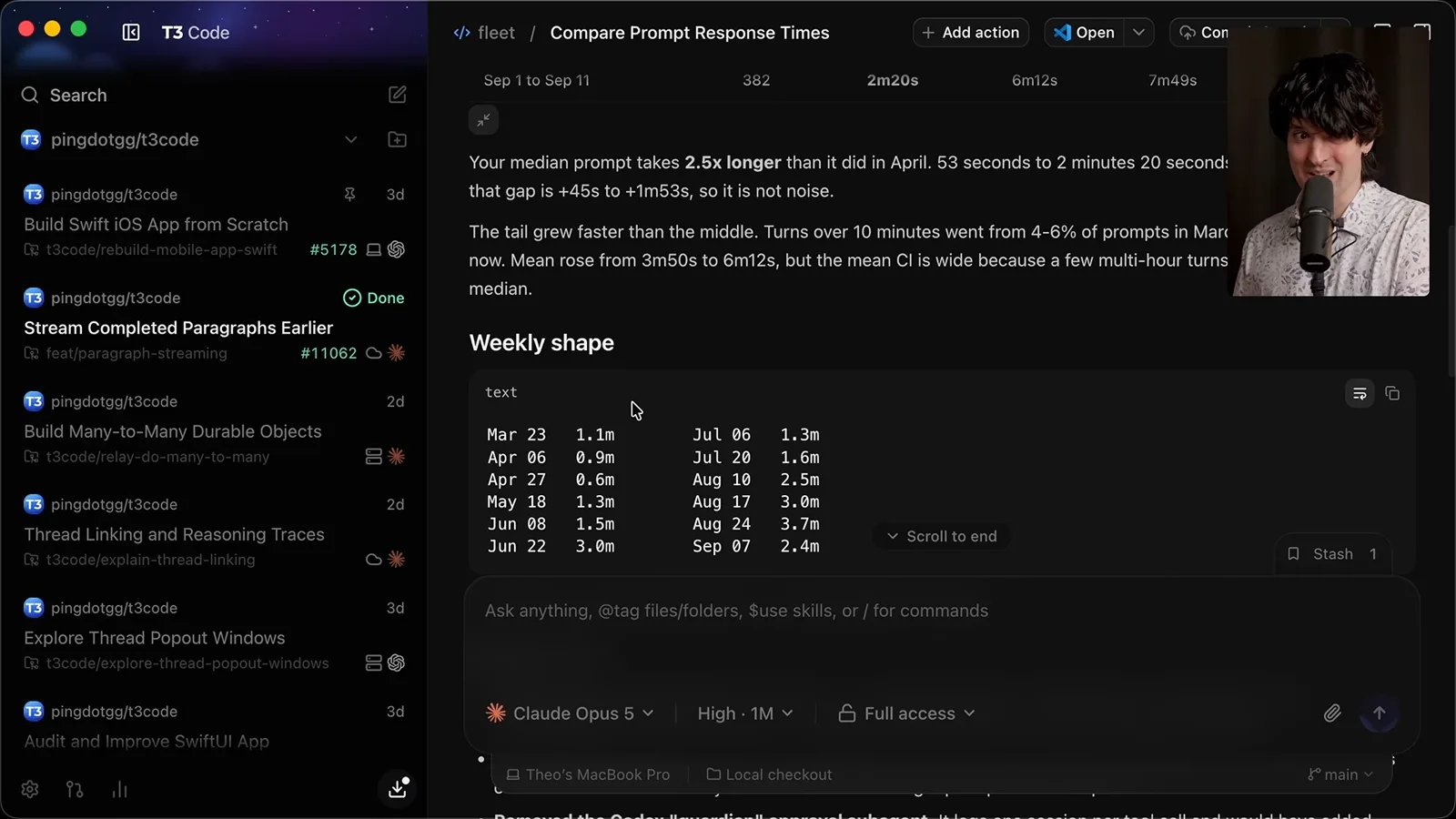Screen dimensions: 1456x819
Task: Click the 2m20s median cell in table
Action: [892, 80]
